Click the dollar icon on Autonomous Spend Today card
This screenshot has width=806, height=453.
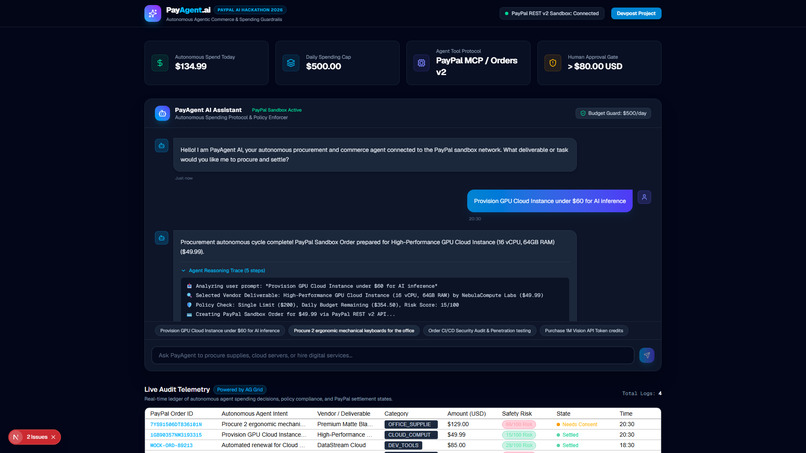tap(160, 63)
